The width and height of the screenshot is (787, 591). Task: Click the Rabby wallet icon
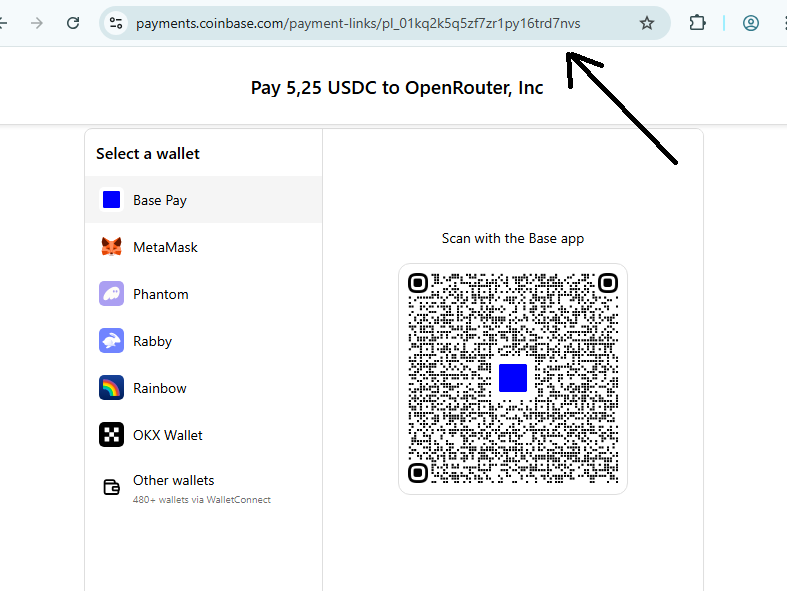(x=111, y=341)
